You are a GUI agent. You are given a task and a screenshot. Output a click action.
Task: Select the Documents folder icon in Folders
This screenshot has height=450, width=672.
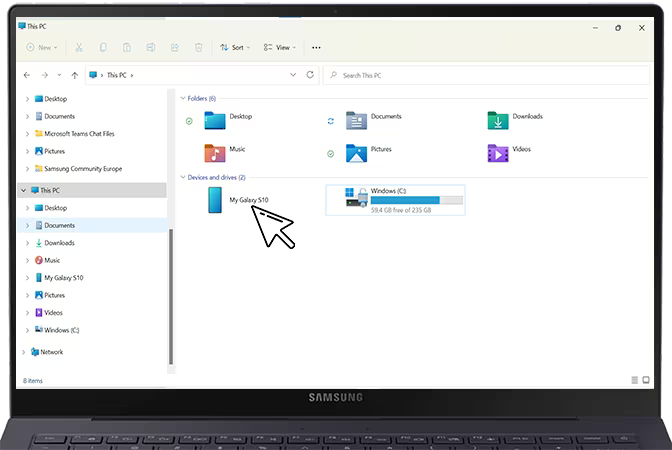357,120
